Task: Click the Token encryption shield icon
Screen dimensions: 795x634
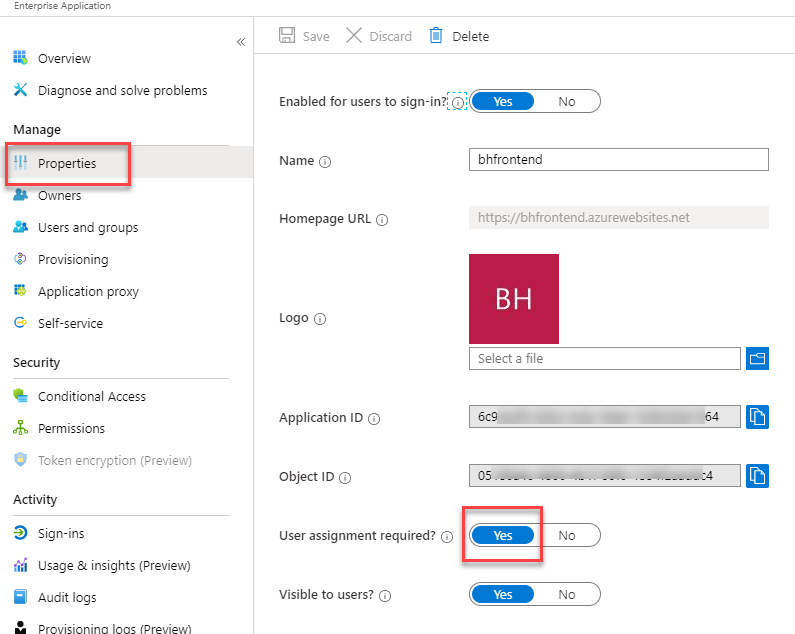Action: tap(20, 460)
